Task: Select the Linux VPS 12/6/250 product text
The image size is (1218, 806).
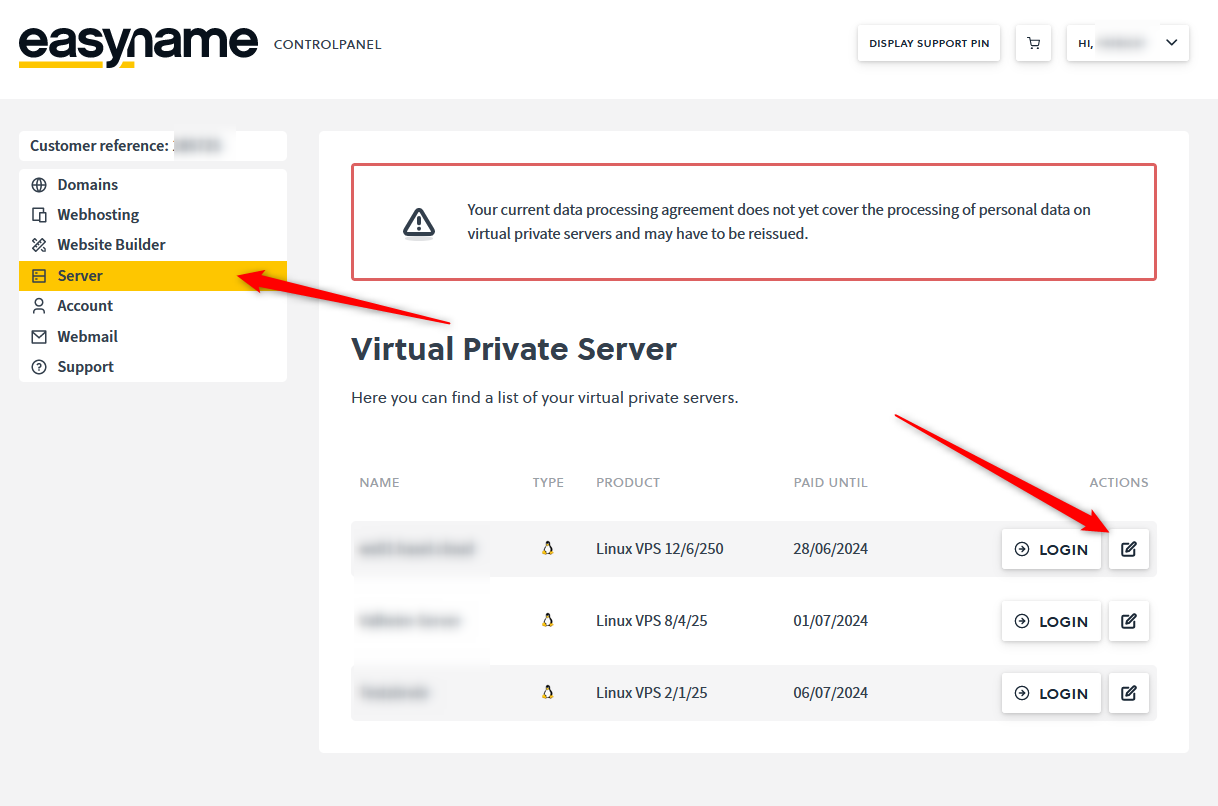Action: pyautogui.click(x=659, y=549)
